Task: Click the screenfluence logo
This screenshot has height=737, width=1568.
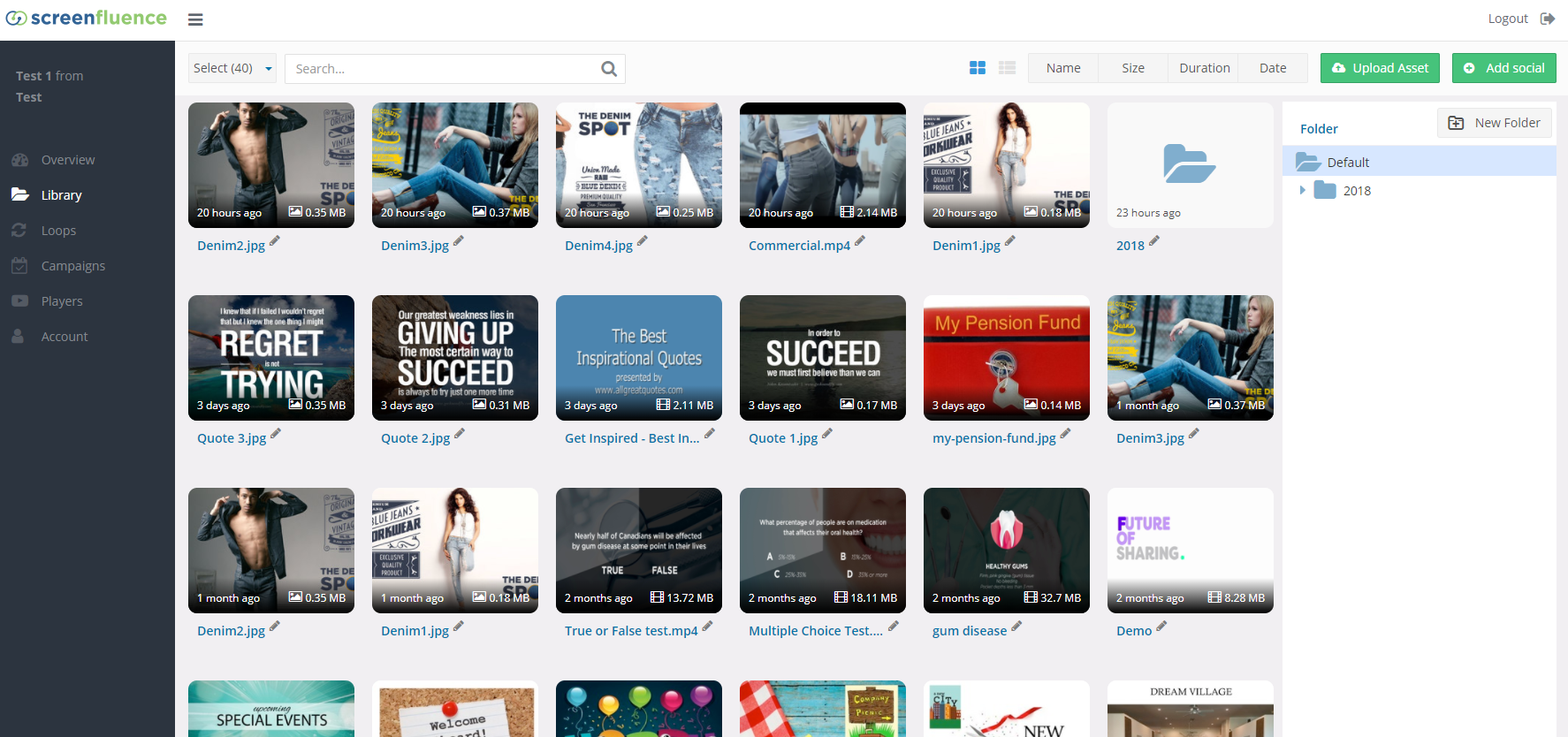Action: click(87, 18)
